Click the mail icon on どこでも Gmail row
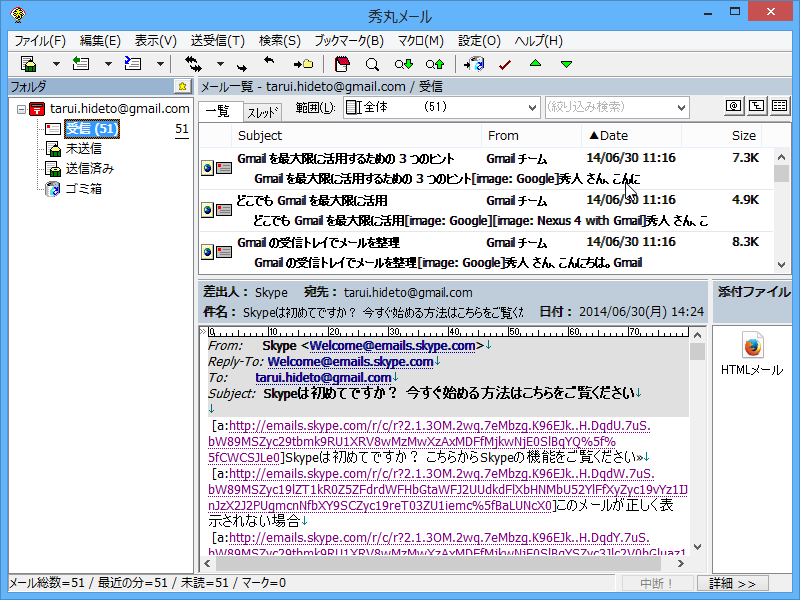Viewport: 800px width, 600px height. (x=224, y=210)
